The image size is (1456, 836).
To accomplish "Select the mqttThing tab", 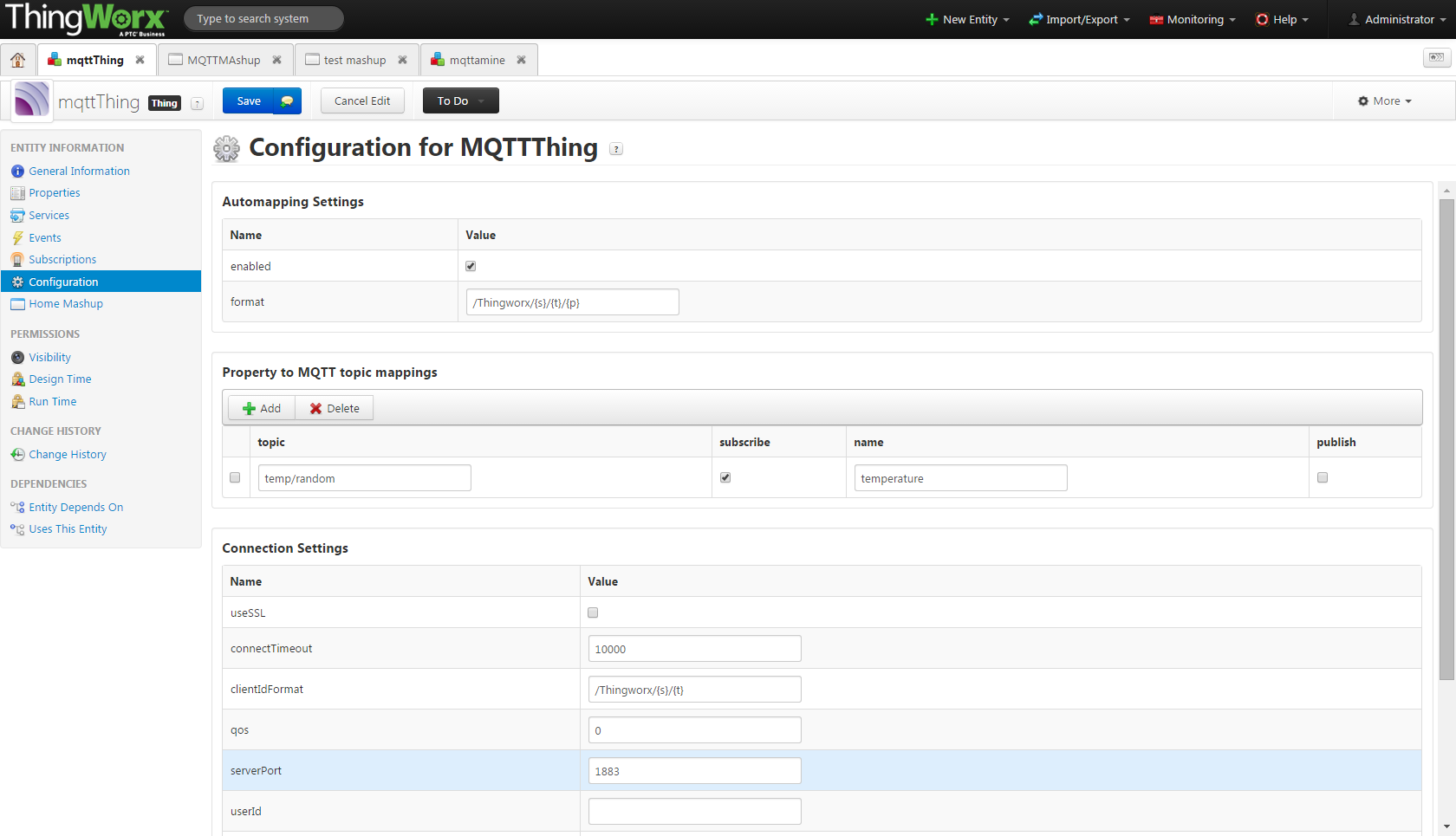I will click(95, 60).
